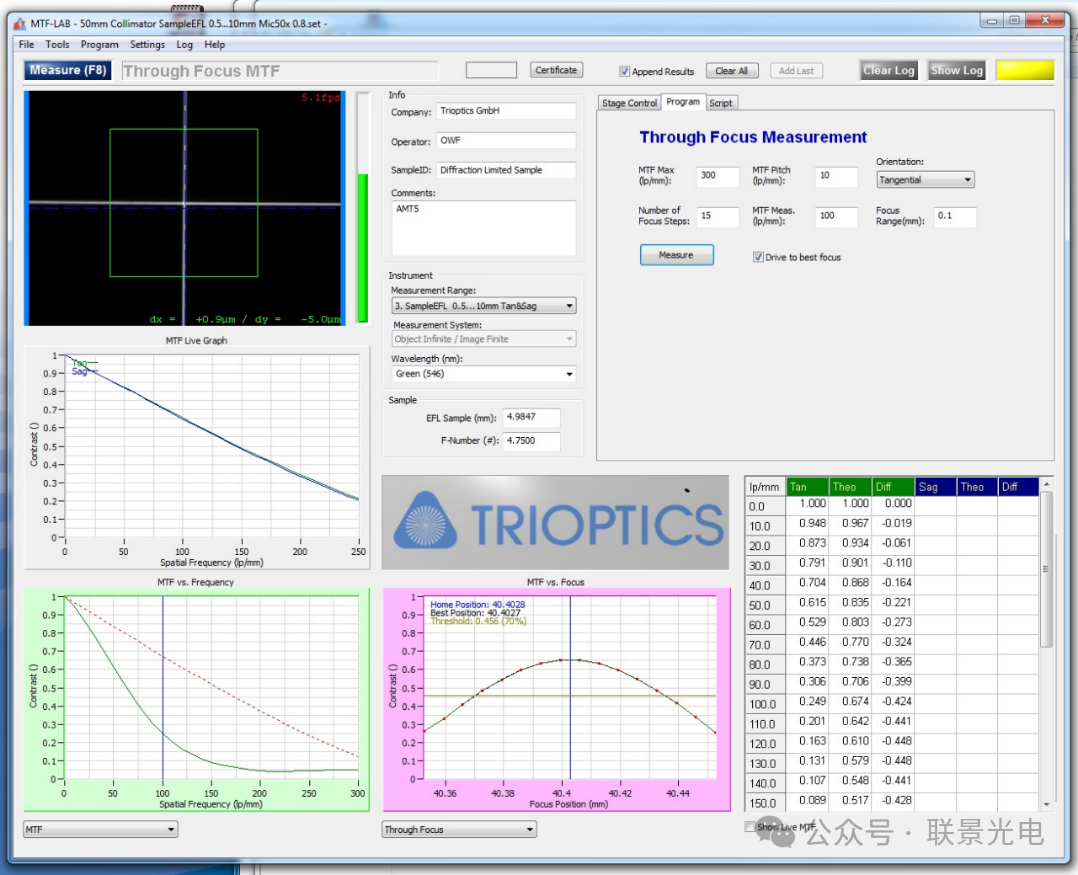Open the Through Focus graph type dropdown
The image size is (1078, 875).
pos(459,829)
